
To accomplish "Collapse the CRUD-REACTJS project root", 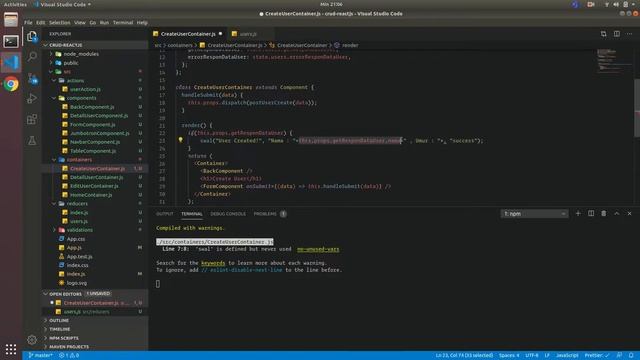I will coord(45,45).
